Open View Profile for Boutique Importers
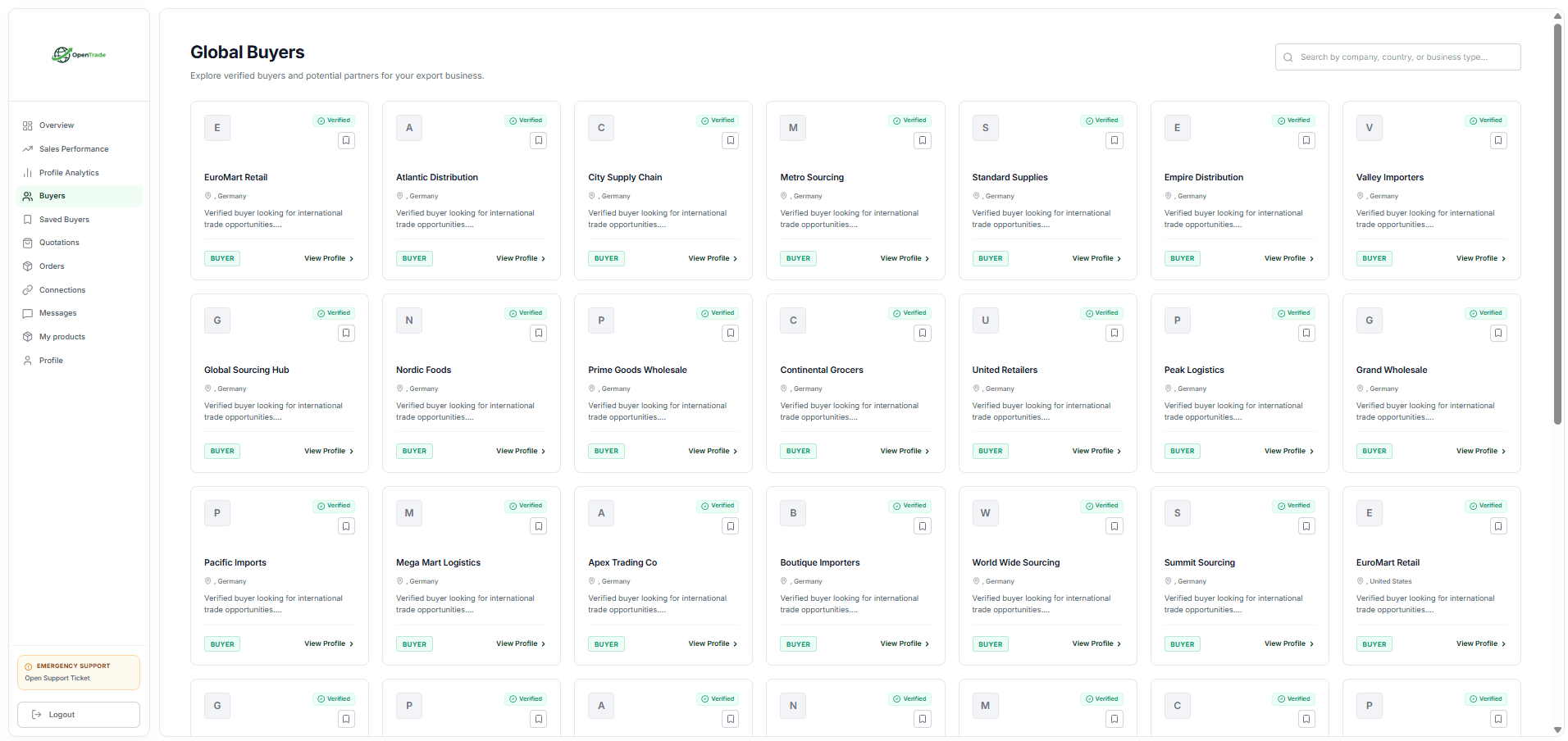This screenshot has height=741, width=1568. tap(905, 643)
